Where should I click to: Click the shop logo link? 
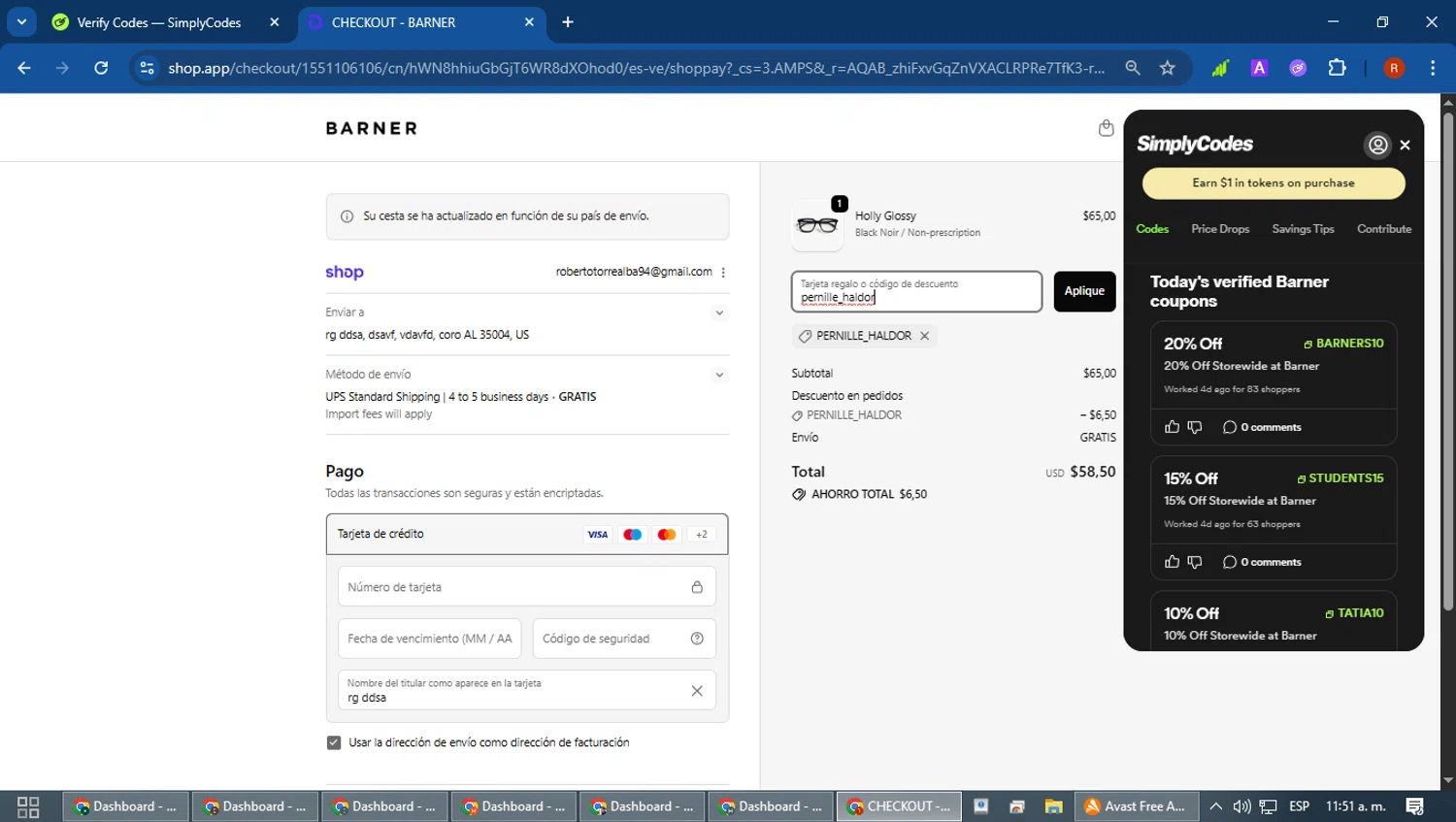345,273
